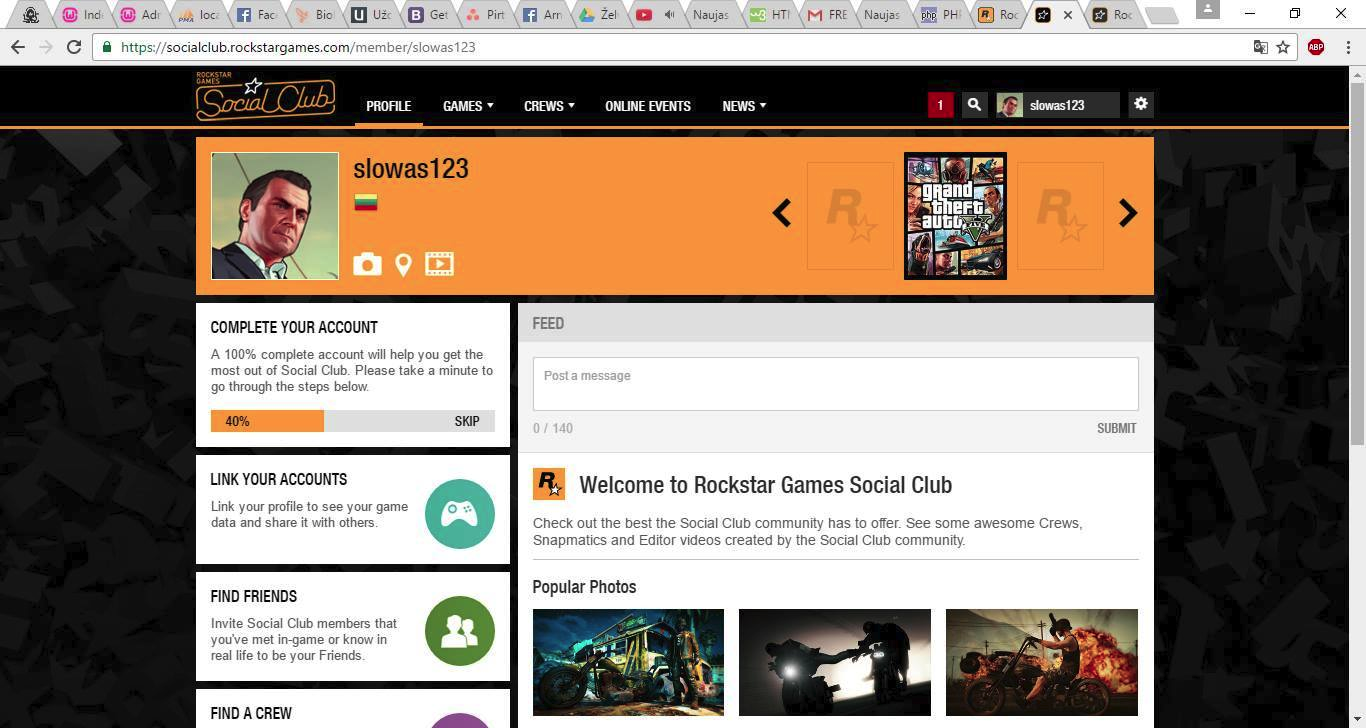
Task: Switch to the first Facebook tab
Action: 257,15
